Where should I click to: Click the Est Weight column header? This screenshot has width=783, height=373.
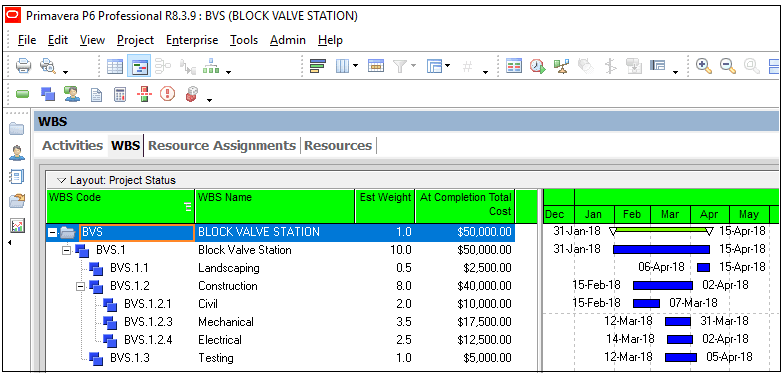pyautogui.click(x=385, y=206)
